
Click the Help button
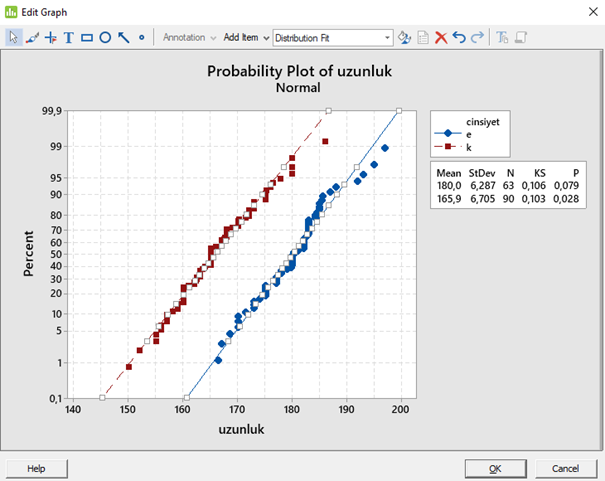pyautogui.click(x=37, y=469)
